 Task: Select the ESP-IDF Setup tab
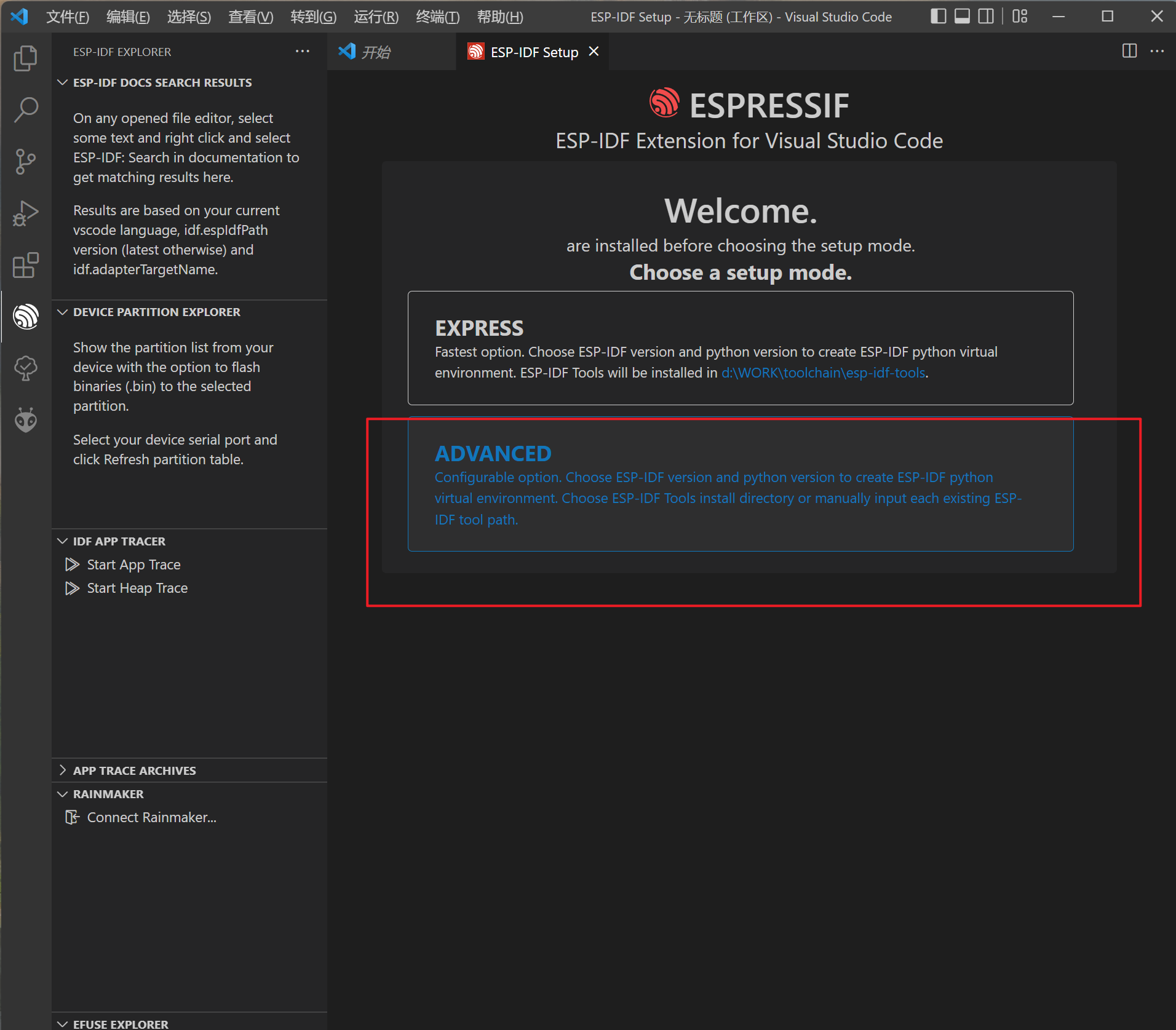(x=532, y=52)
